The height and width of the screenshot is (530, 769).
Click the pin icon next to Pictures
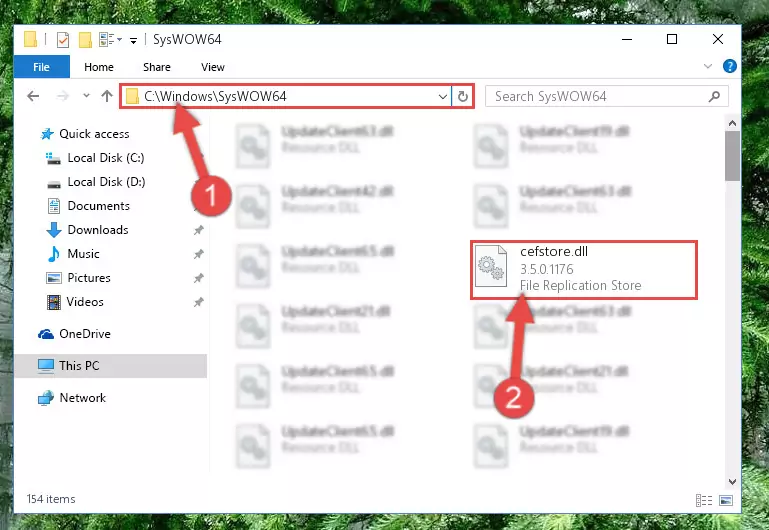click(x=198, y=278)
